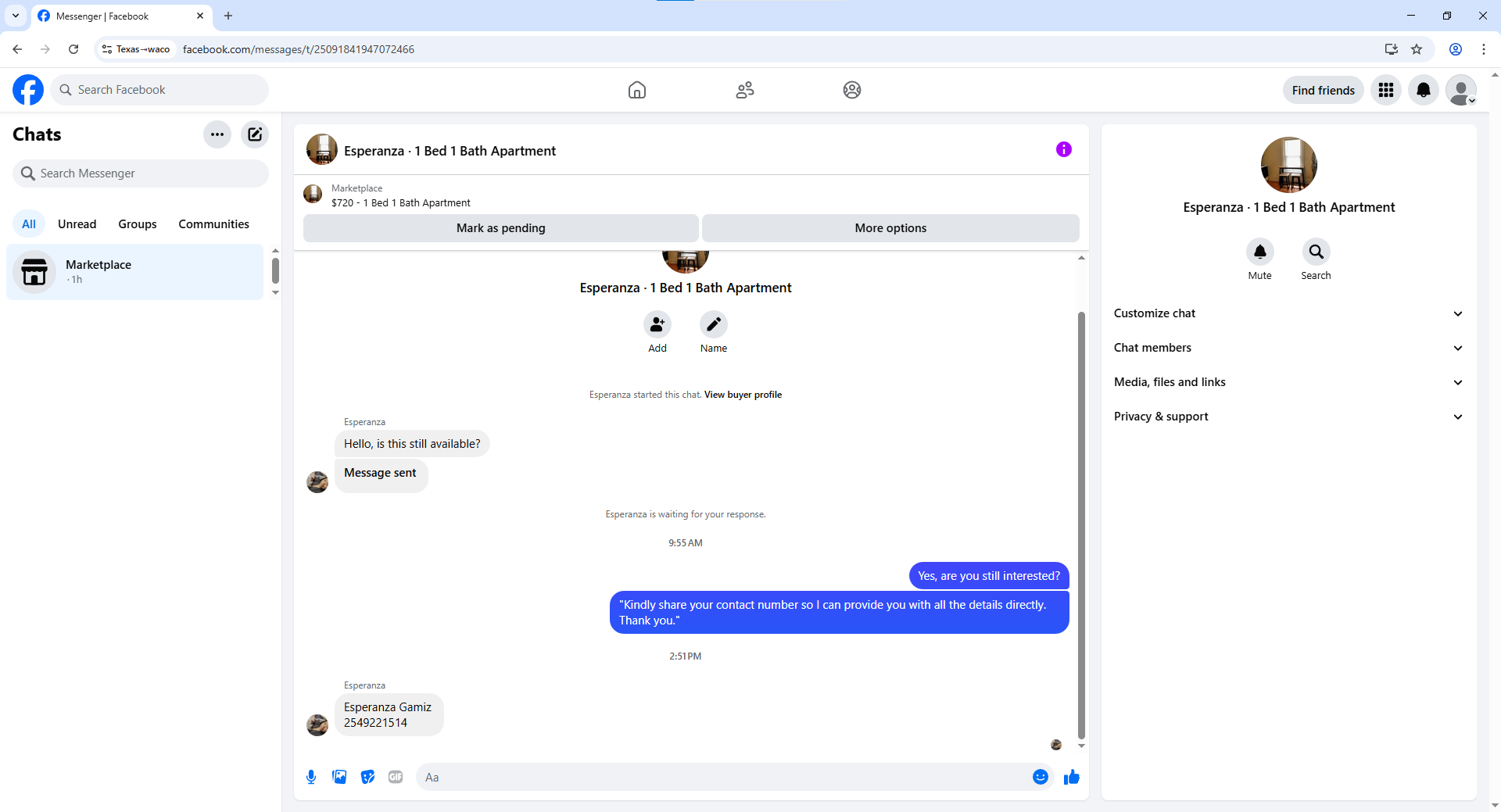Open the Facebook menu grid icon
The width and height of the screenshot is (1501, 812).
tap(1386, 90)
